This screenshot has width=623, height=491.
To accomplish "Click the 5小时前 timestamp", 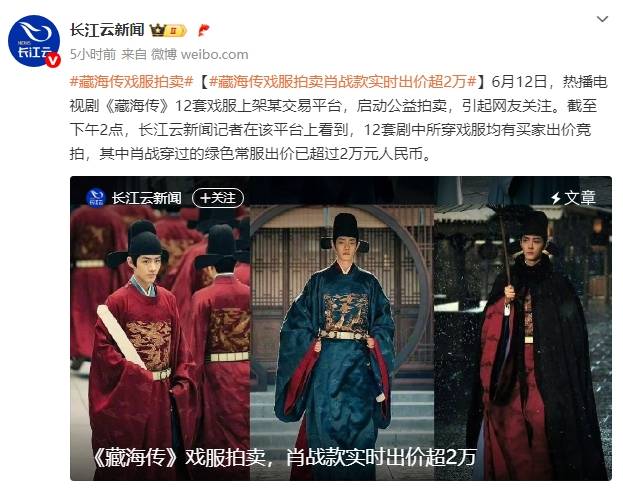I will [x=93, y=54].
